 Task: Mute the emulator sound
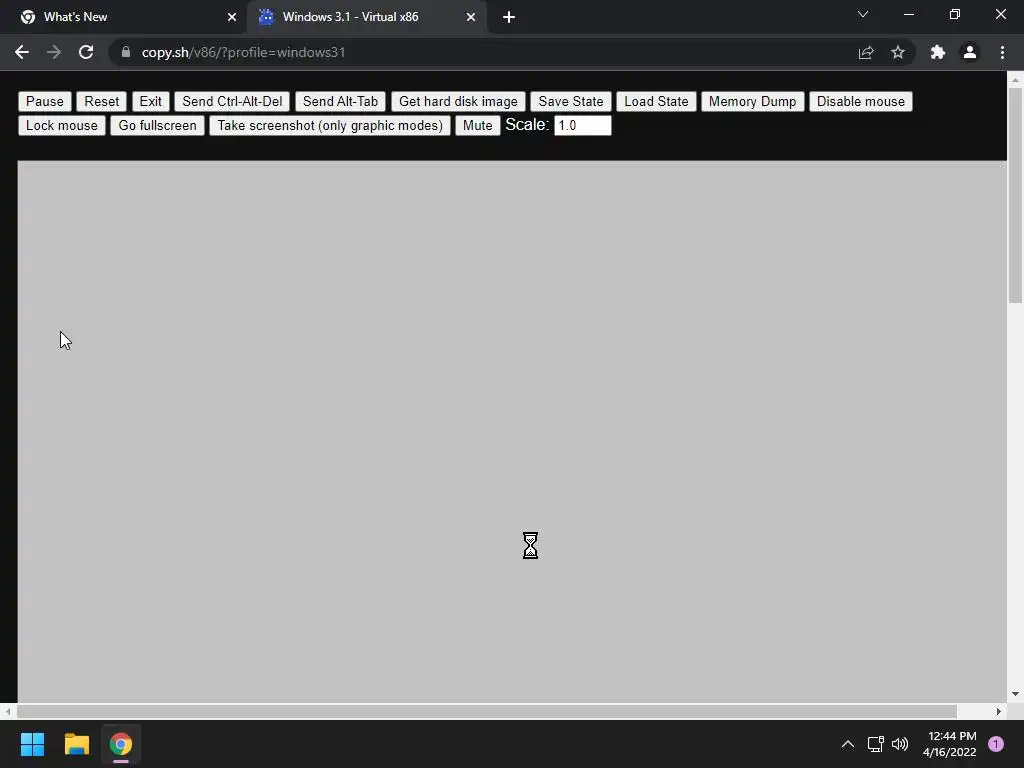click(477, 125)
